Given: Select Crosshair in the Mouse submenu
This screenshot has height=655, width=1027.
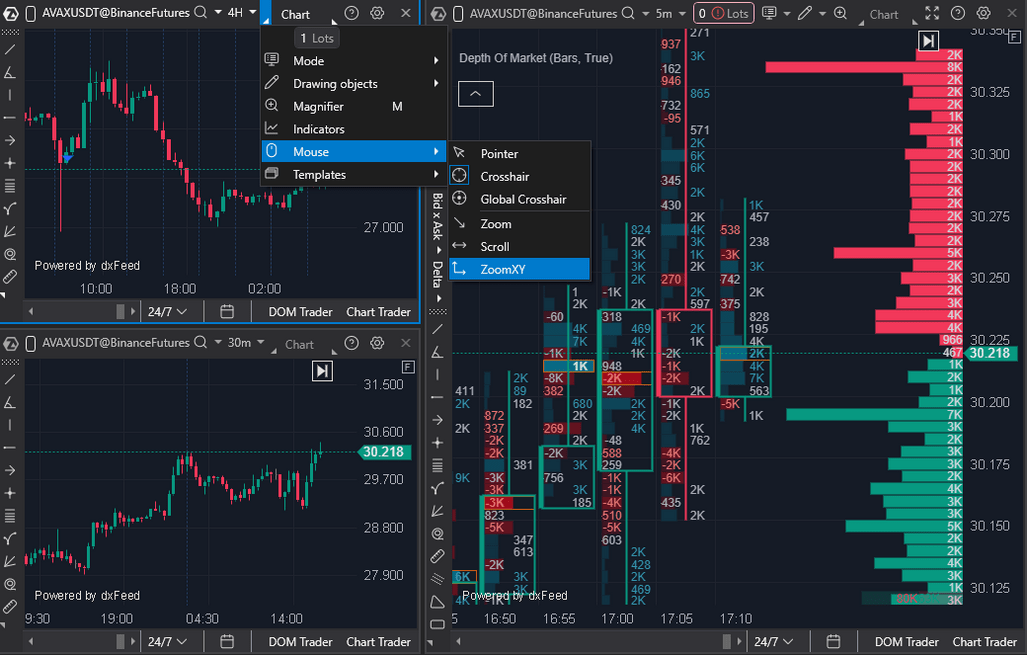Looking at the screenshot, I should point(504,176).
